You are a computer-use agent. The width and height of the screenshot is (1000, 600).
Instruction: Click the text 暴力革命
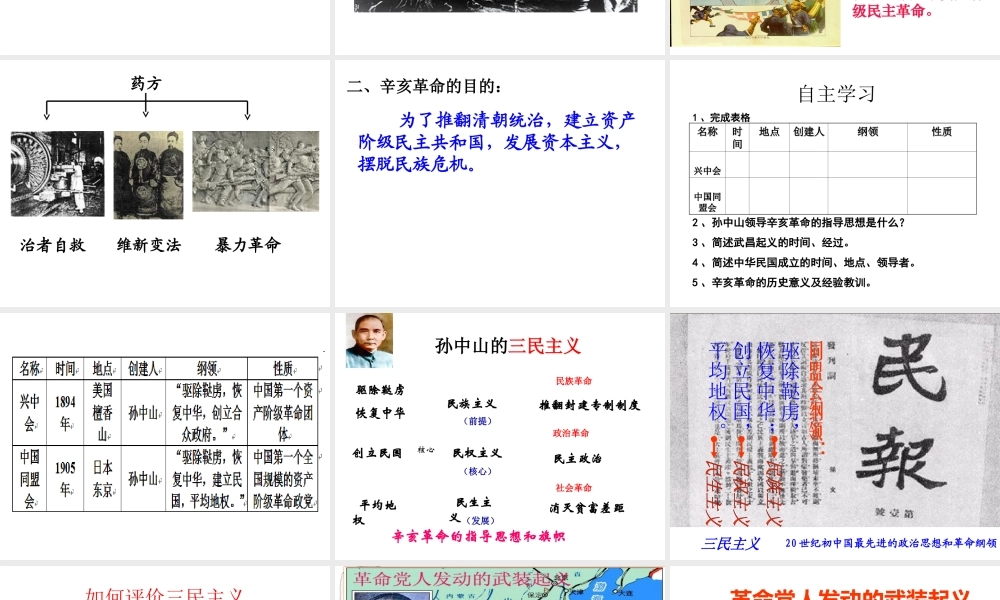pos(248,245)
